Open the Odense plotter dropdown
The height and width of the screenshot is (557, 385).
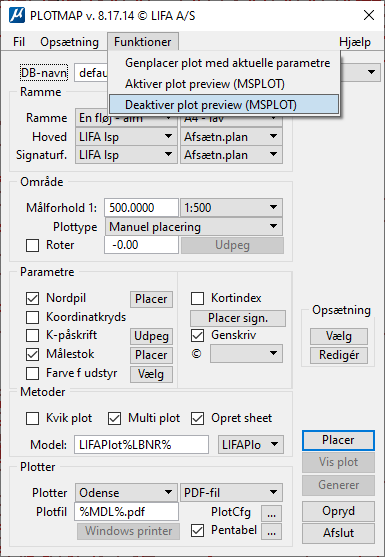point(126,493)
